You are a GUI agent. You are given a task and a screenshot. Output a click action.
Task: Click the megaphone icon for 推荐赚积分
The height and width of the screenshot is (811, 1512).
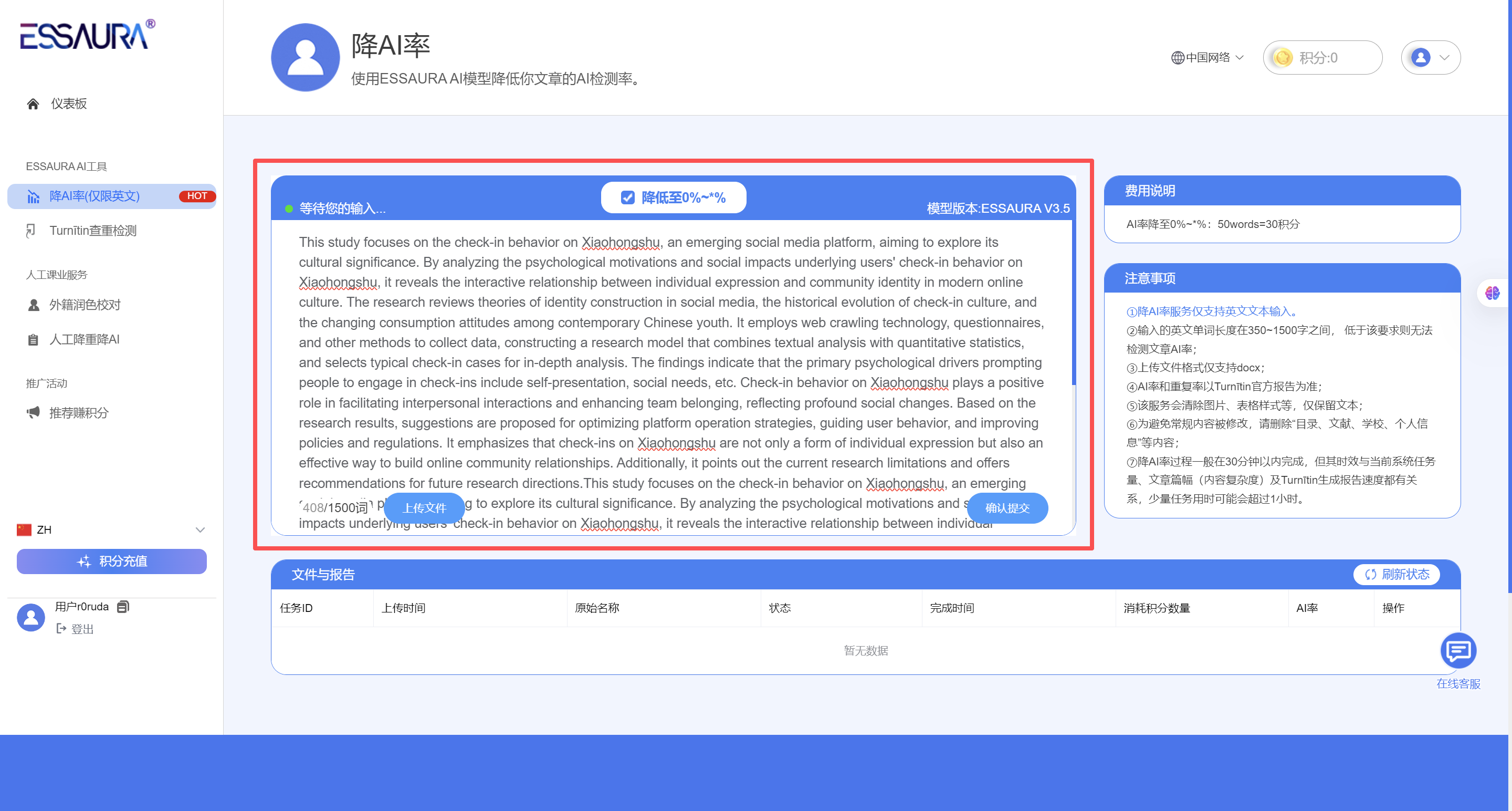[x=33, y=412]
